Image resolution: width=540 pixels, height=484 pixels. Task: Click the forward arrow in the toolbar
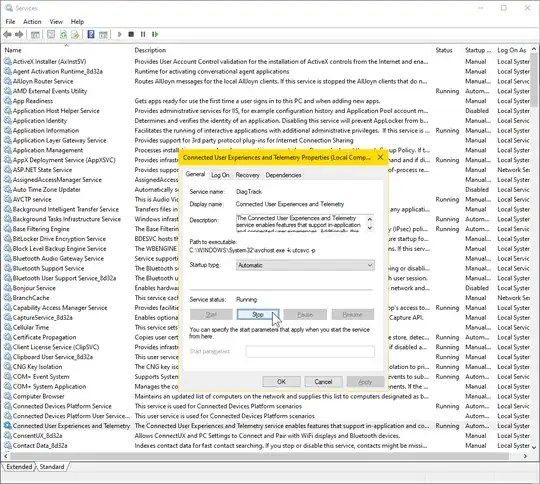(x=19, y=34)
